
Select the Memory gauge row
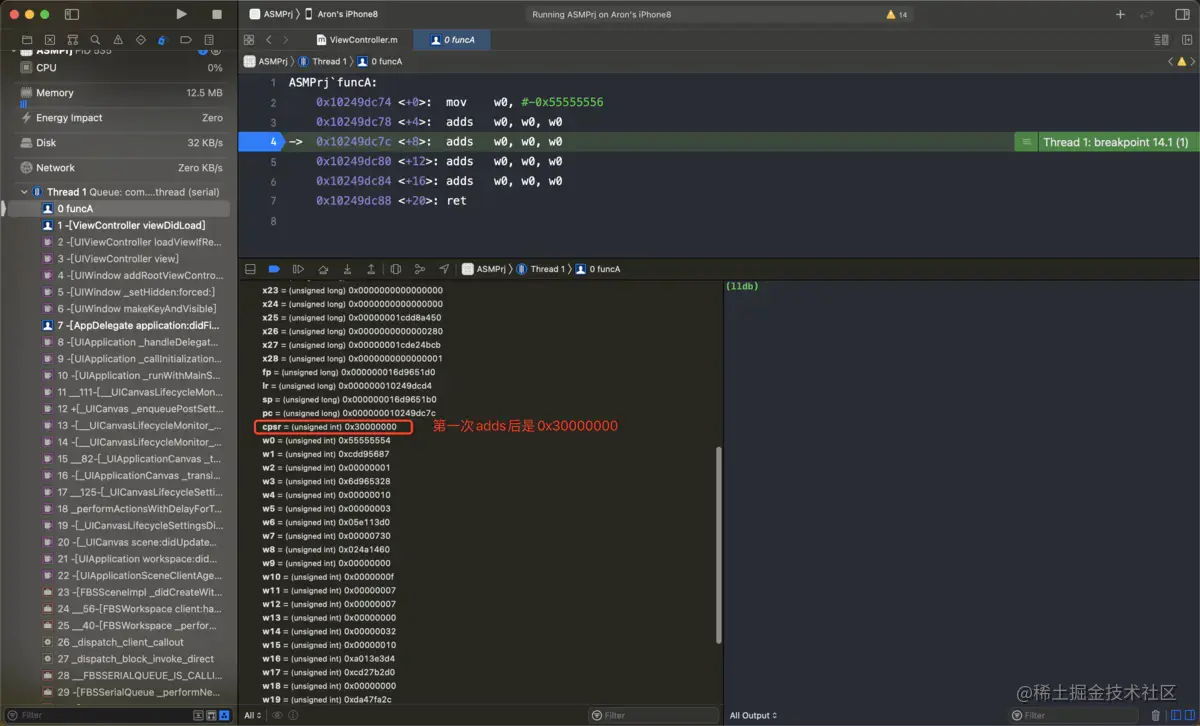[121, 93]
